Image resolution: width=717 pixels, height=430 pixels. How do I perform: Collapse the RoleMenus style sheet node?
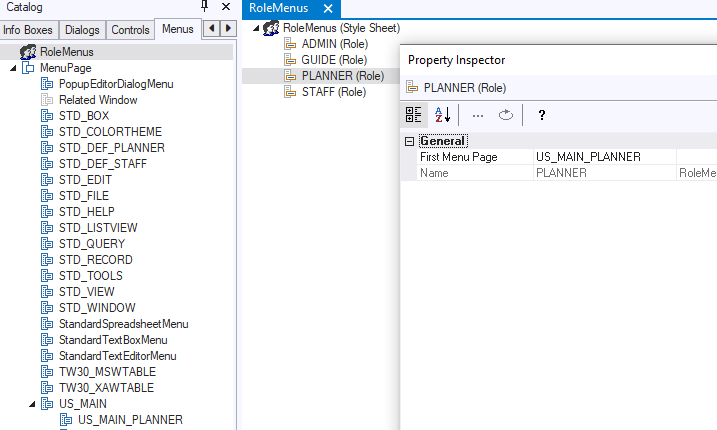pos(258,28)
